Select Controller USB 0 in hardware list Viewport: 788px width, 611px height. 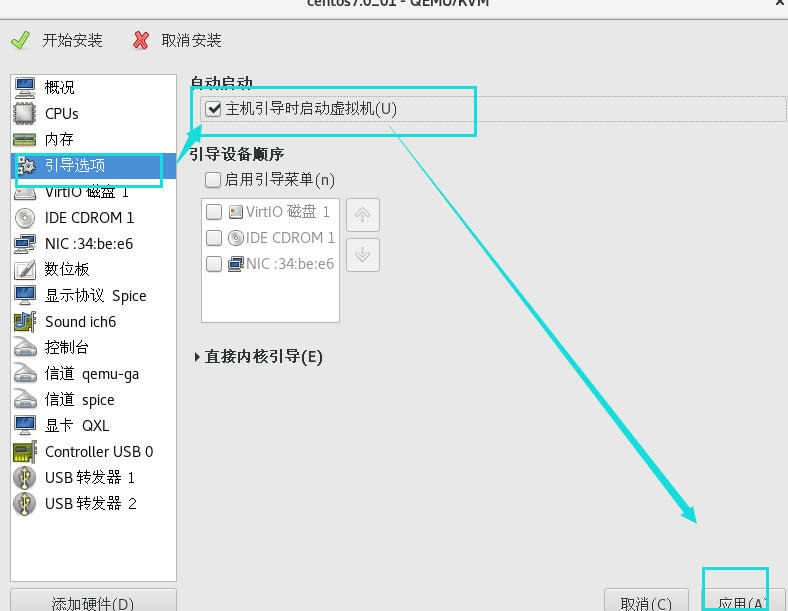point(93,452)
